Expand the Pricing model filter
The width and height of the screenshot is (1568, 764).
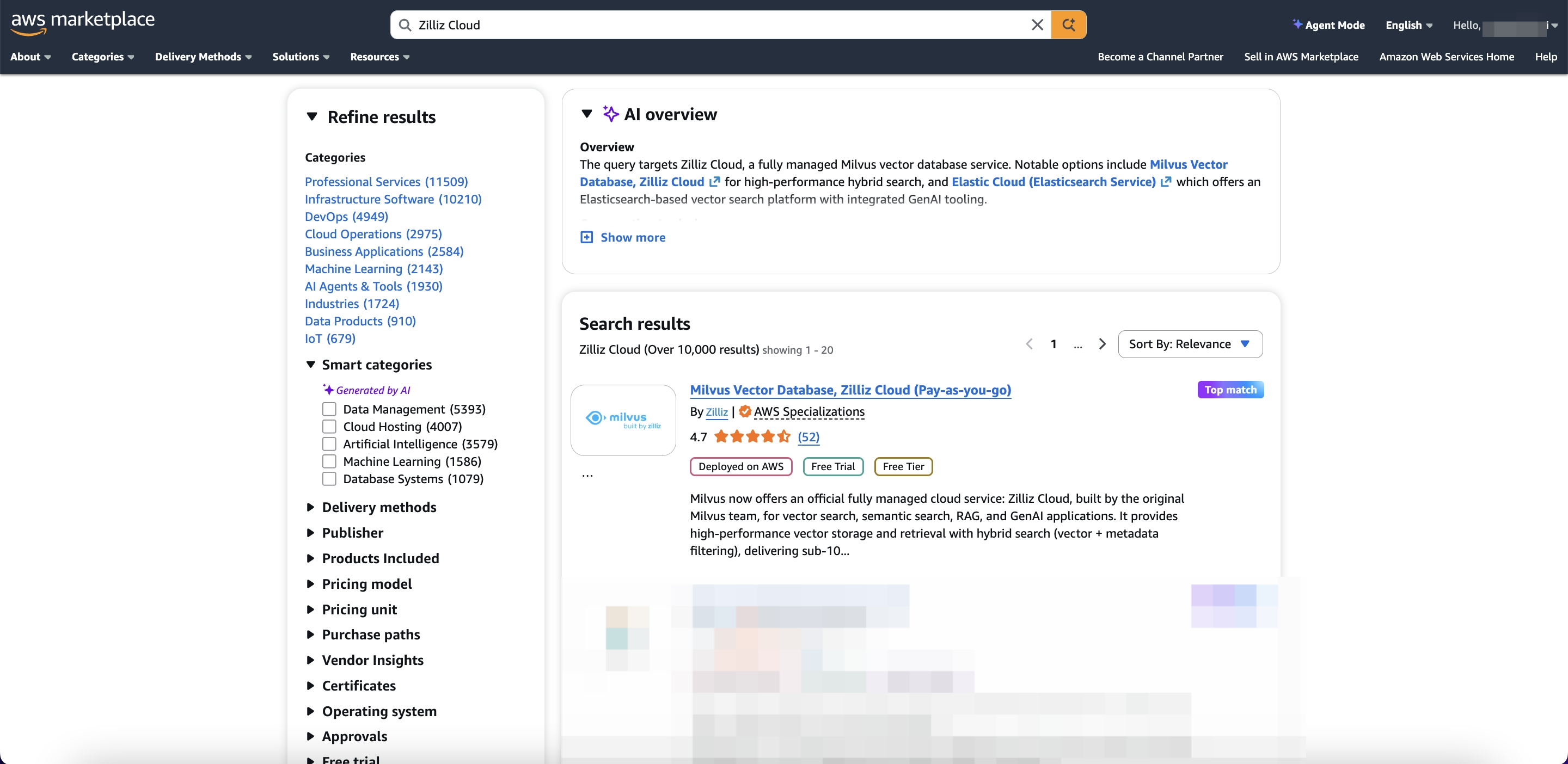[360, 584]
